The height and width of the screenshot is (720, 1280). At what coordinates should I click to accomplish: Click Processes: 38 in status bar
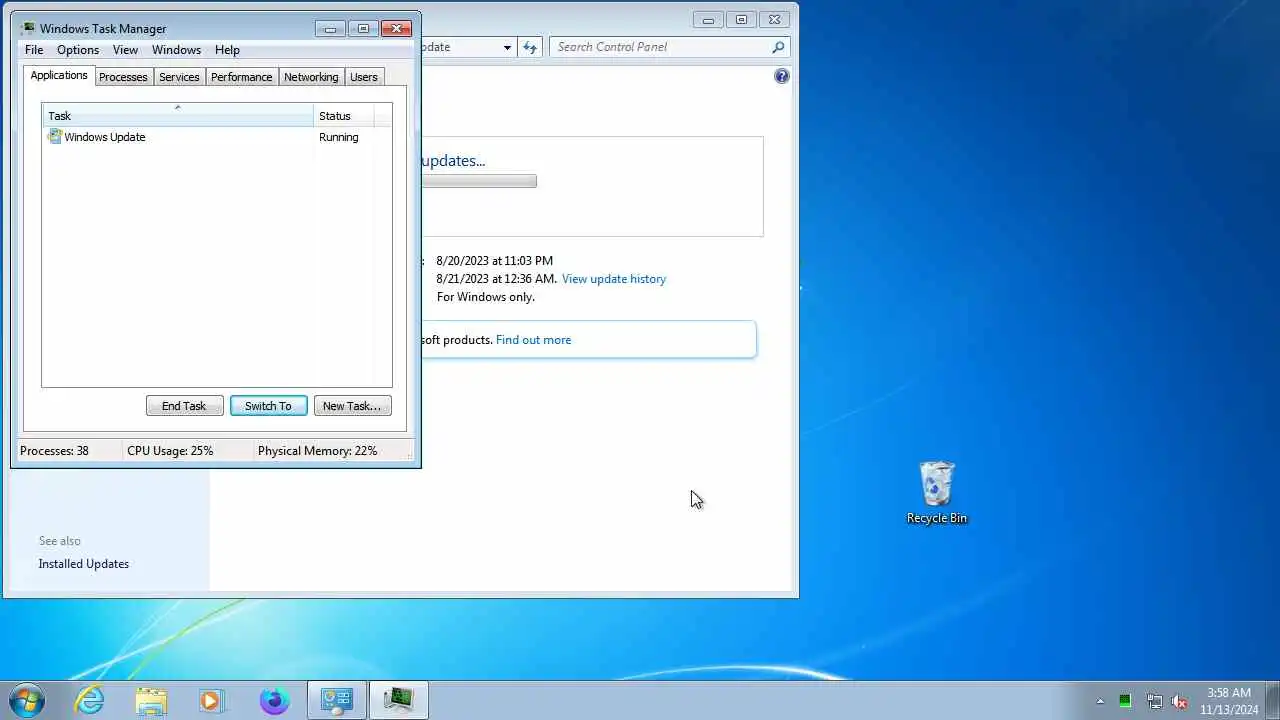(x=54, y=451)
